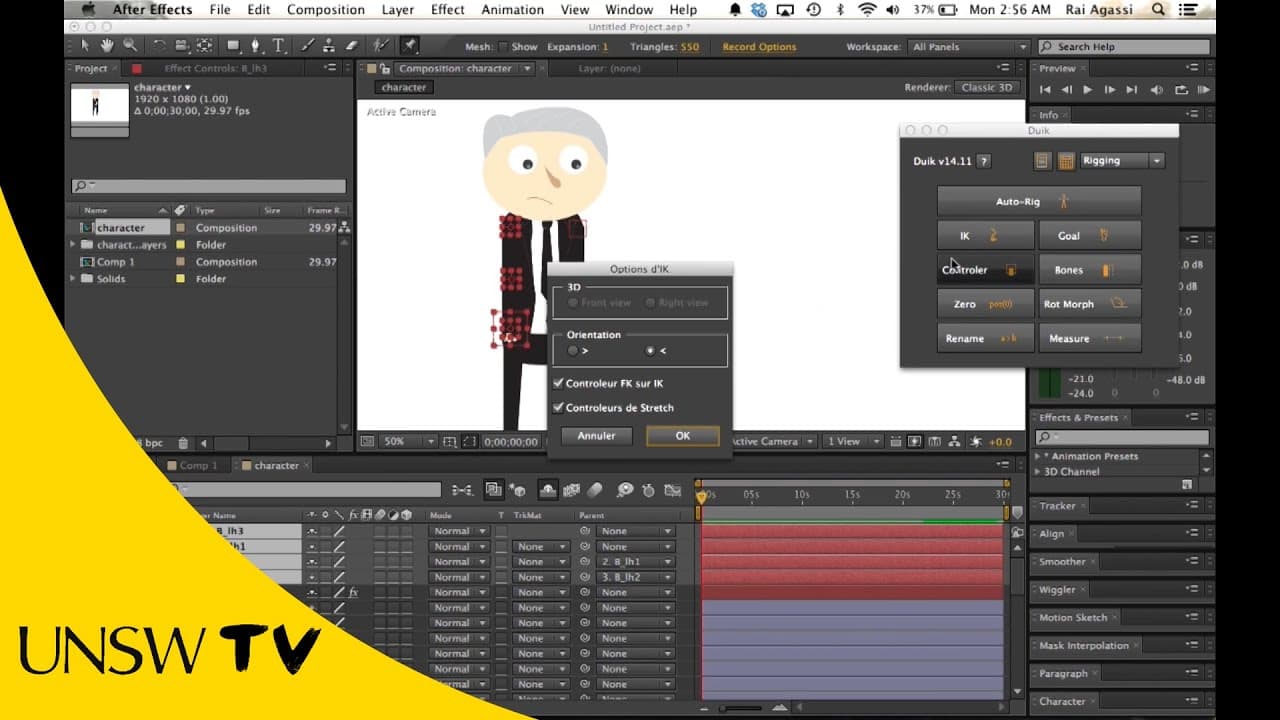Screen dimensions: 1280x720
Task: Open the Animation menu
Action: tap(513, 10)
